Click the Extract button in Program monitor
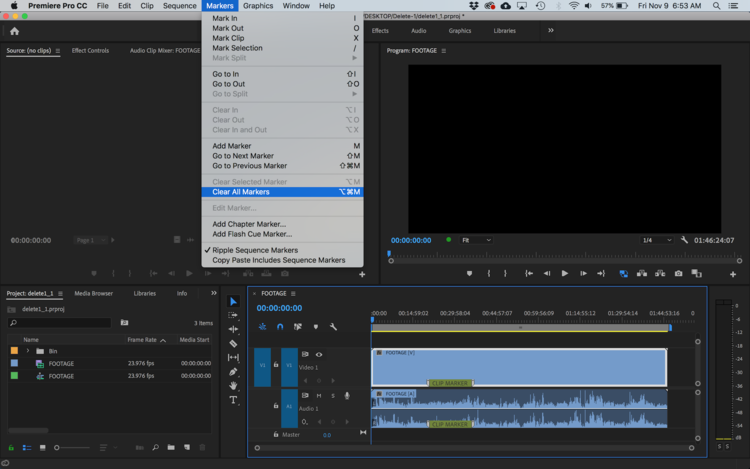Image resolution: width=750 pixels, height=469 pixels. pos(660,273)
